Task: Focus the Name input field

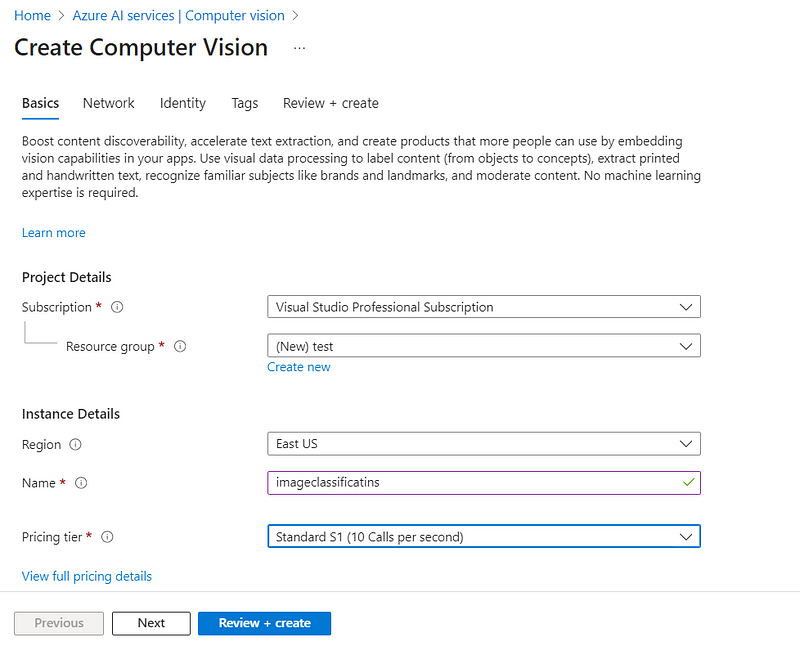Action: click(x=484, y=483)
